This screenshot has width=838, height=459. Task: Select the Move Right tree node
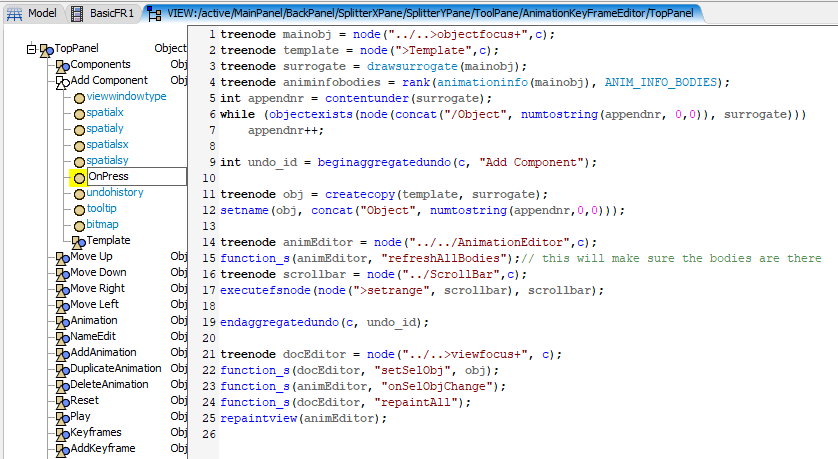click(x=98, y=289)
